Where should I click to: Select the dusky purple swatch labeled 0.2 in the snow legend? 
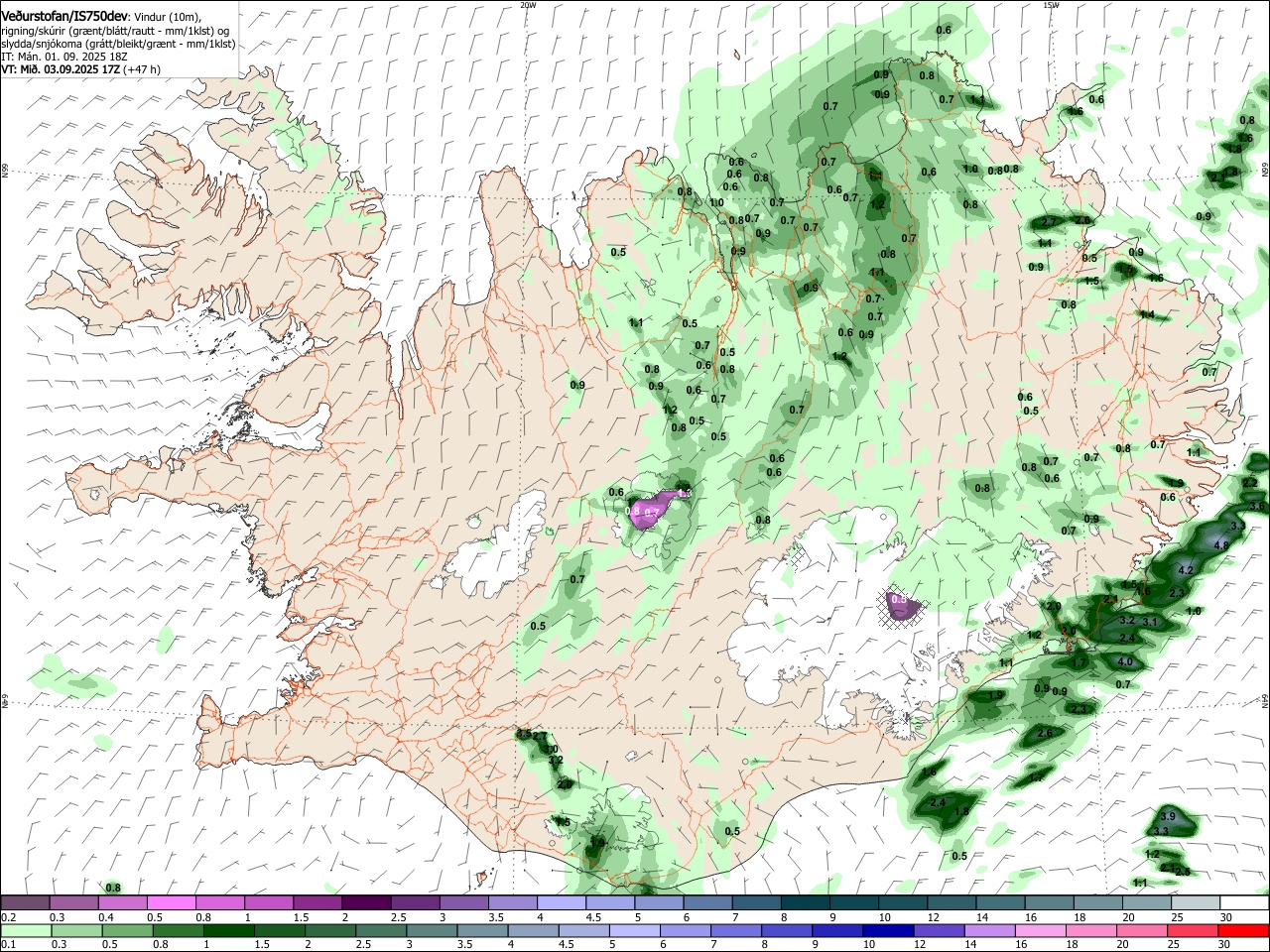[x=25, y=903]
